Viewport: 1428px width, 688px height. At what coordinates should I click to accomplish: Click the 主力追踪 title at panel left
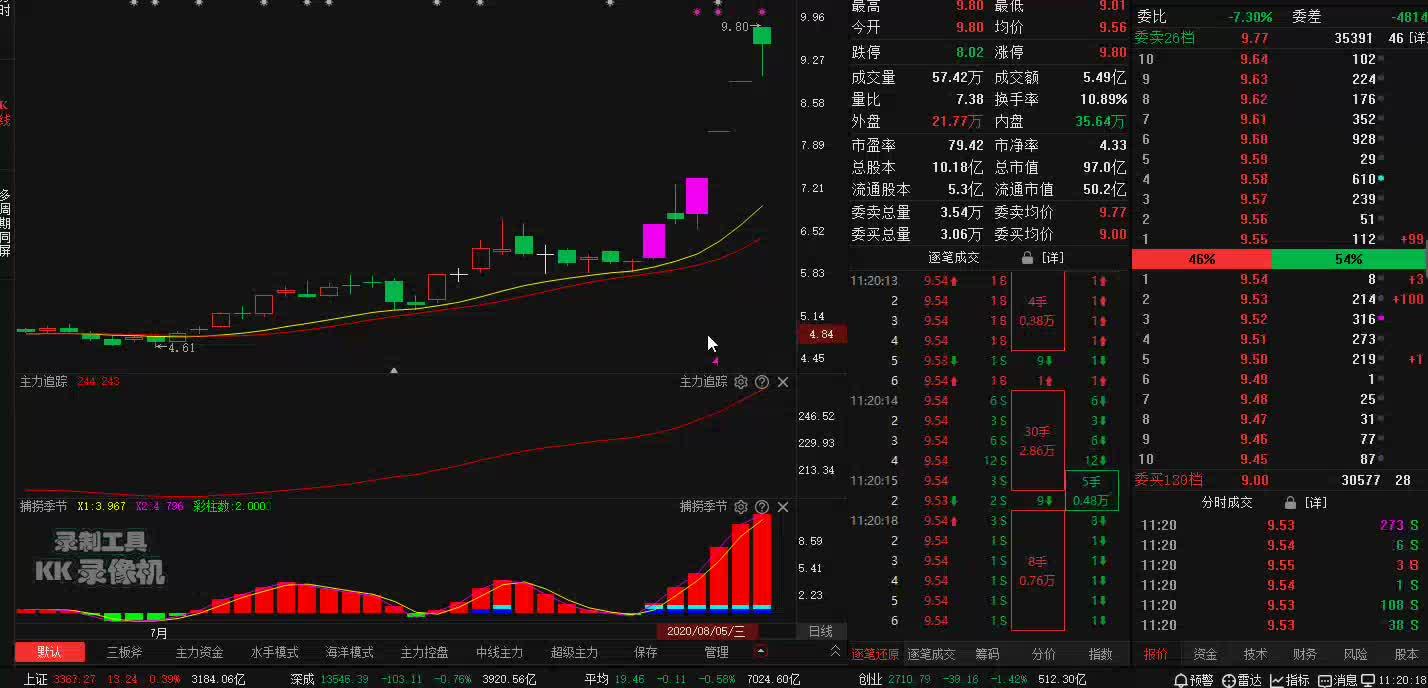(x=44, y=382)
